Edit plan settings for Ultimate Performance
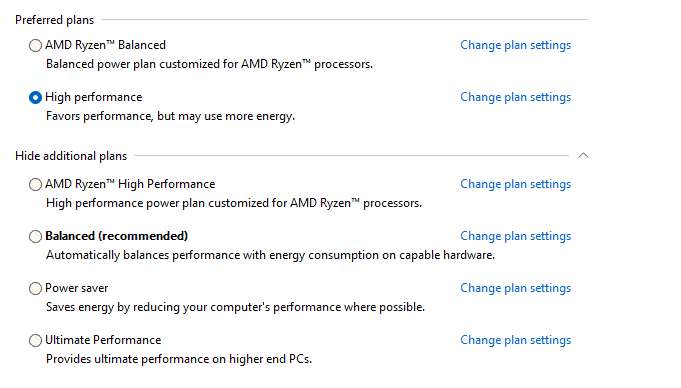The image size is (681, 388). [x=516, y=340]
